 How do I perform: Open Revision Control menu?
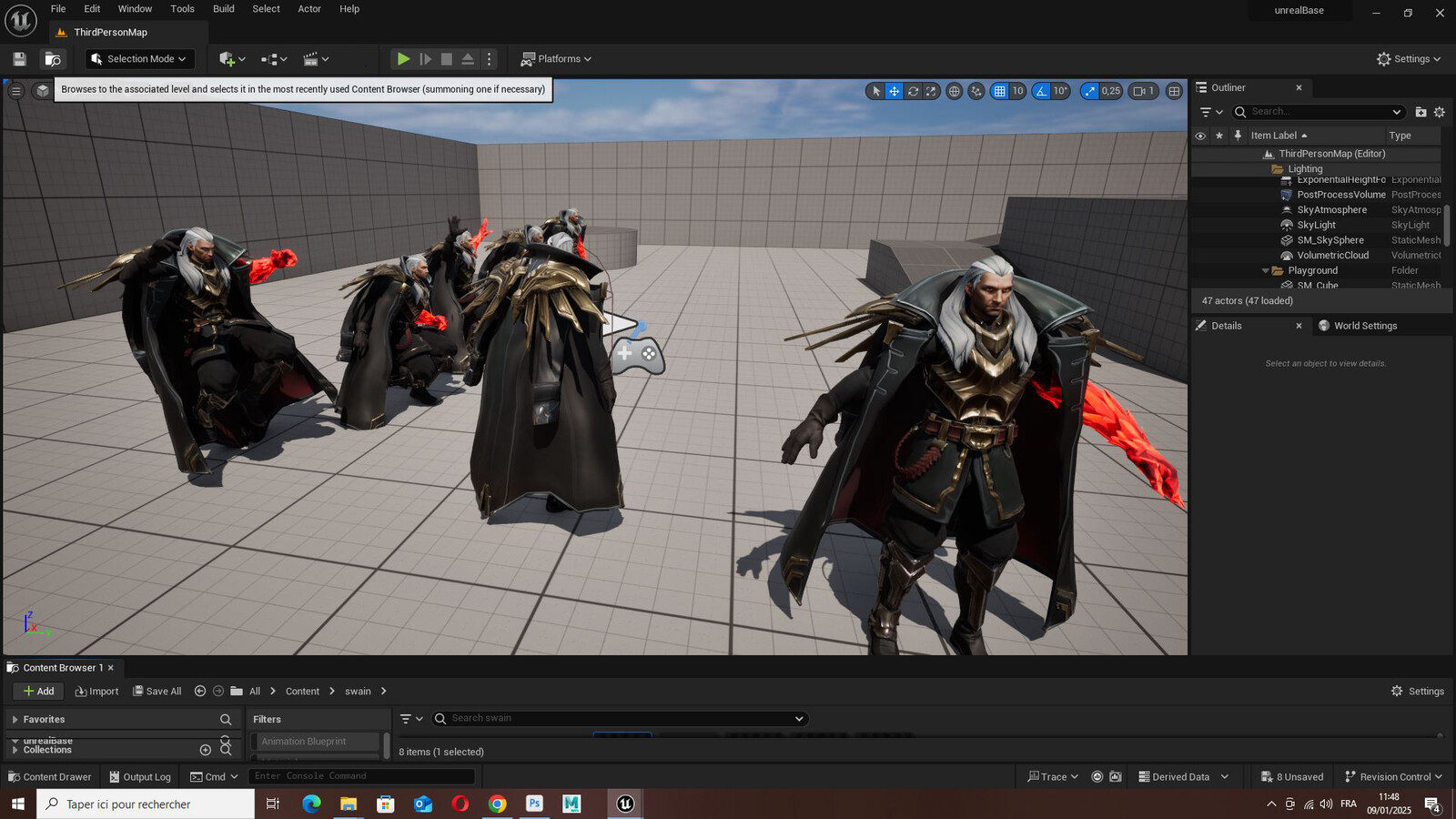[1394, 777]
